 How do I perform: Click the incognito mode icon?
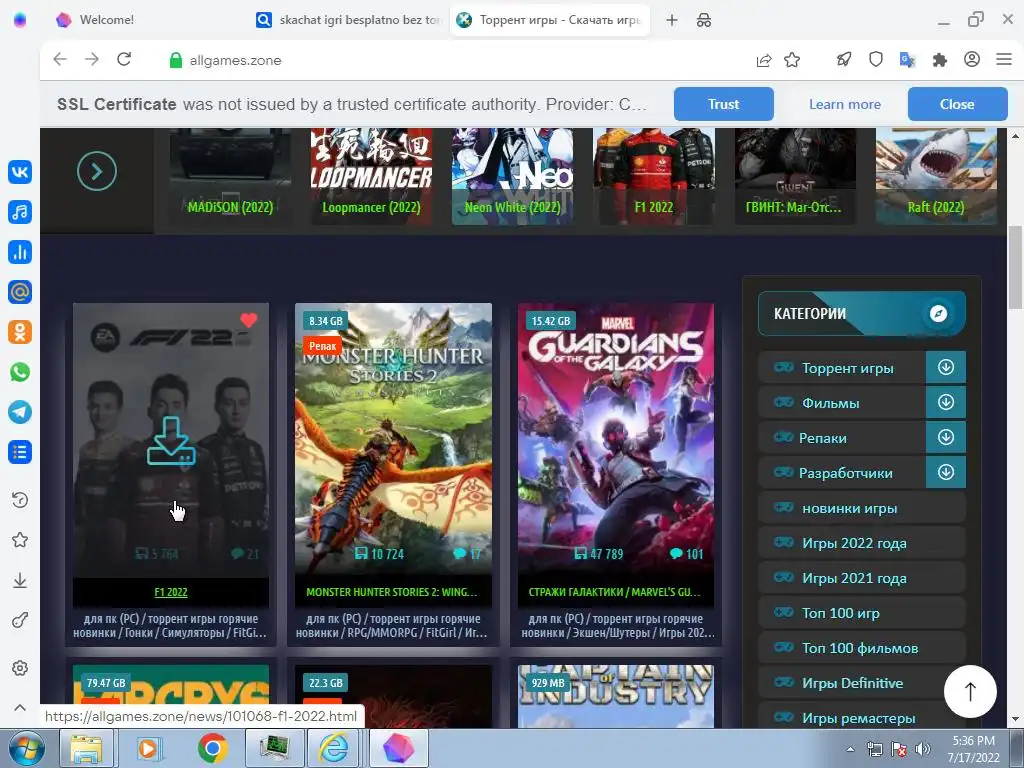[704, 20]
